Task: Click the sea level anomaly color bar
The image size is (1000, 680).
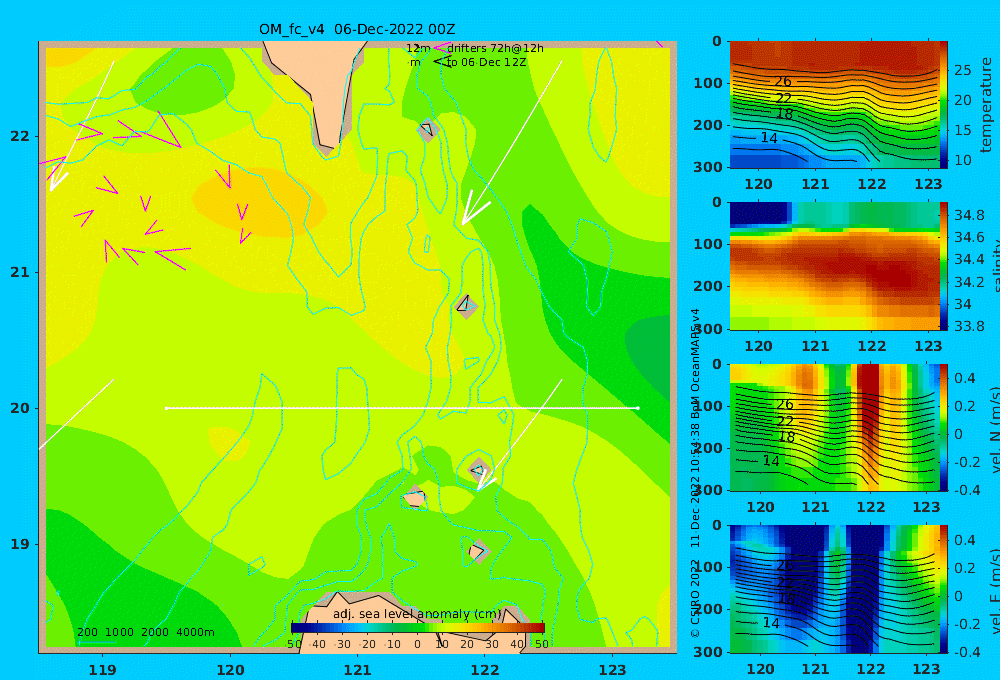Action: click(418, 627)
